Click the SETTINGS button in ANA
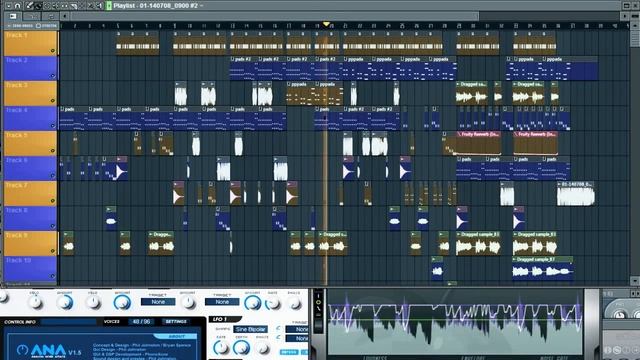The height and width of the screenshot is (360, 640). (176, 322)
